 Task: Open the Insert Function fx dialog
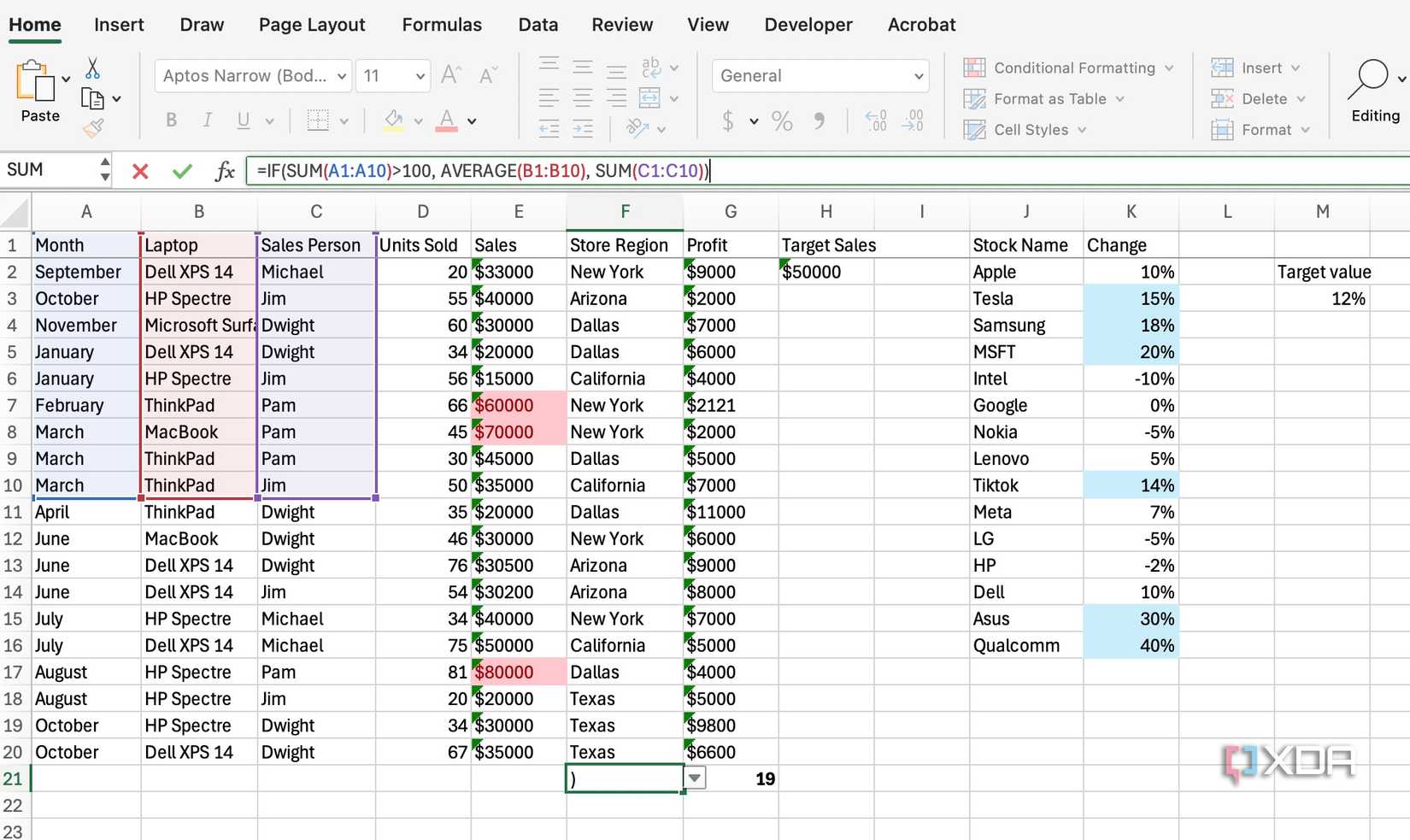(225, 171)
